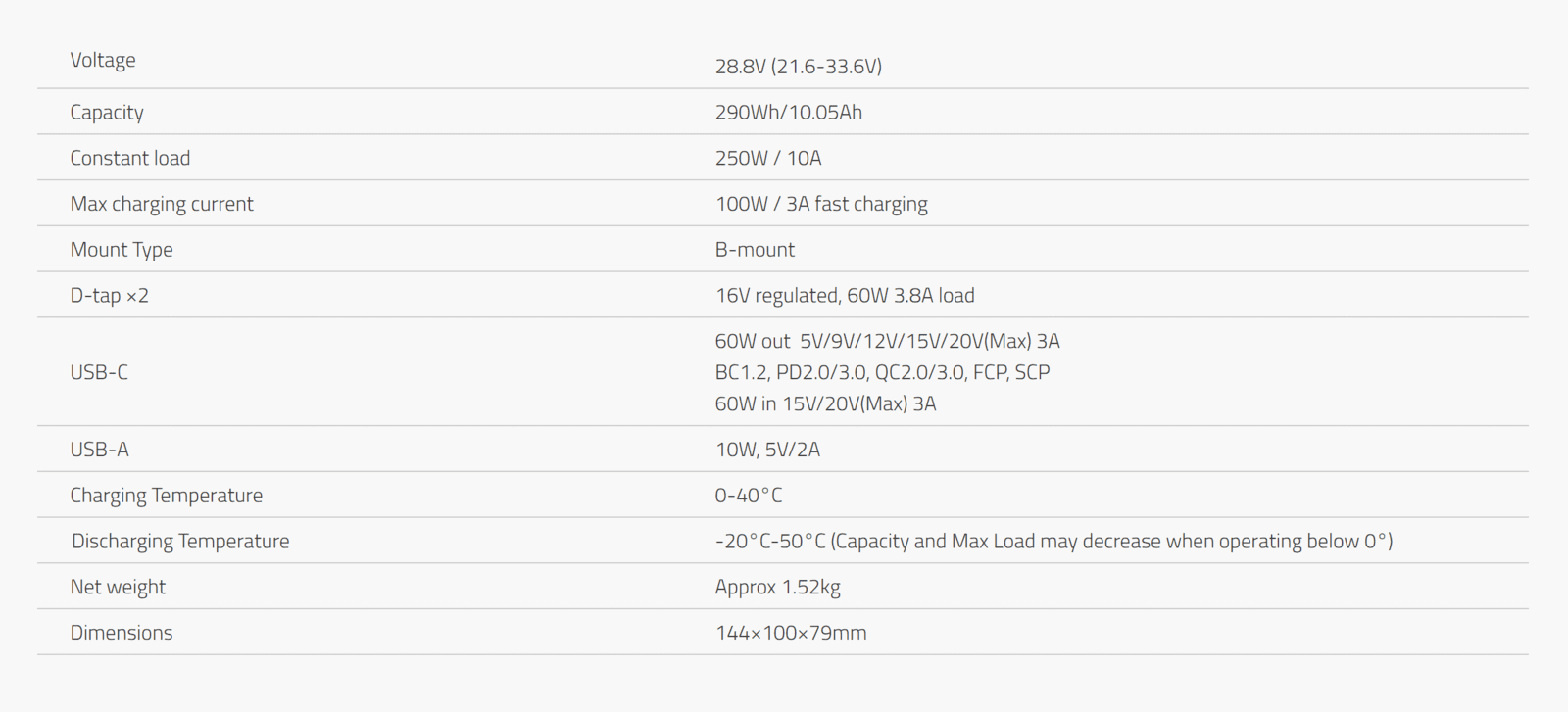Click the Voltage label
Viewport: 1568px width, 712px height.
103,61
